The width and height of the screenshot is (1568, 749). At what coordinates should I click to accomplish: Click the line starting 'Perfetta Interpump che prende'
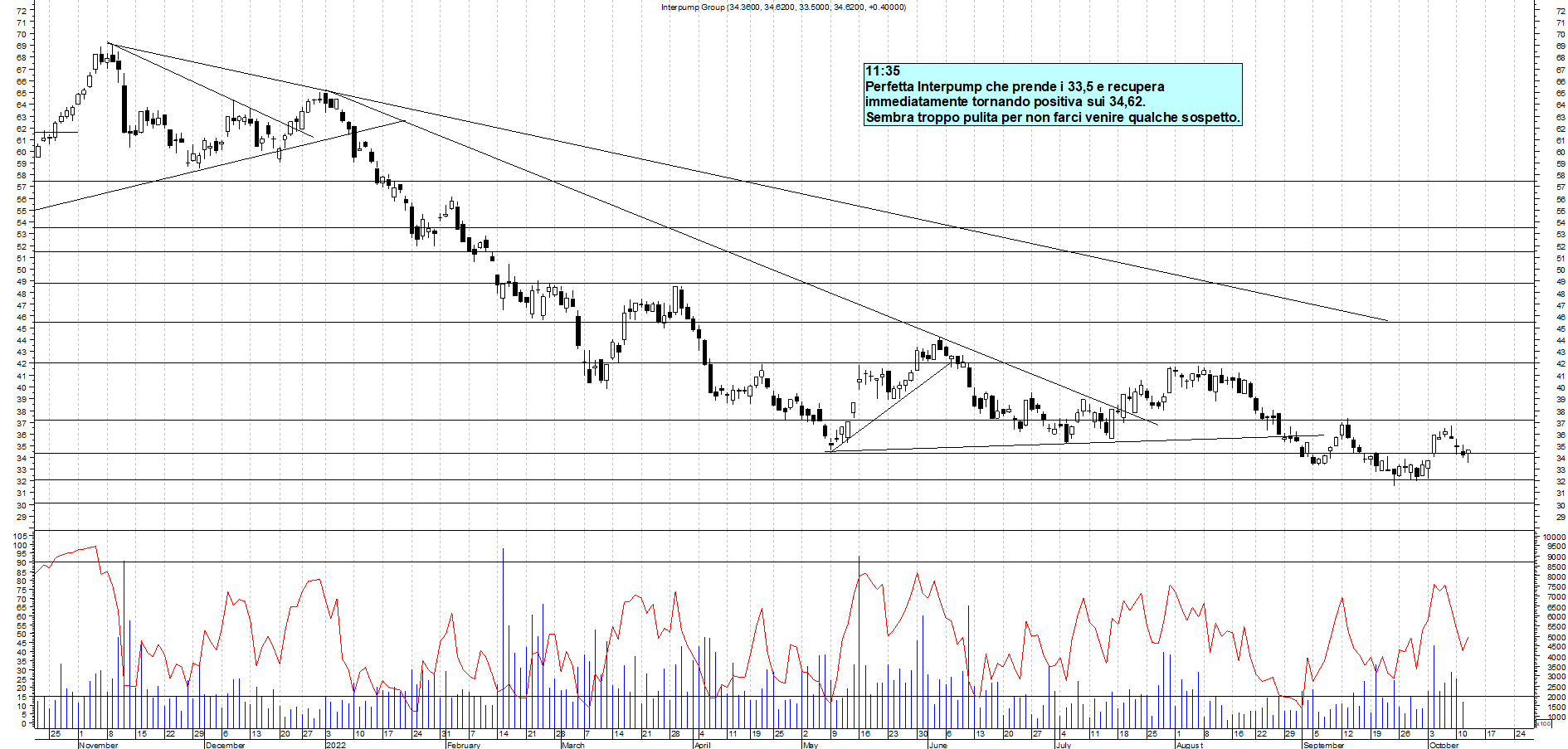1015,87
